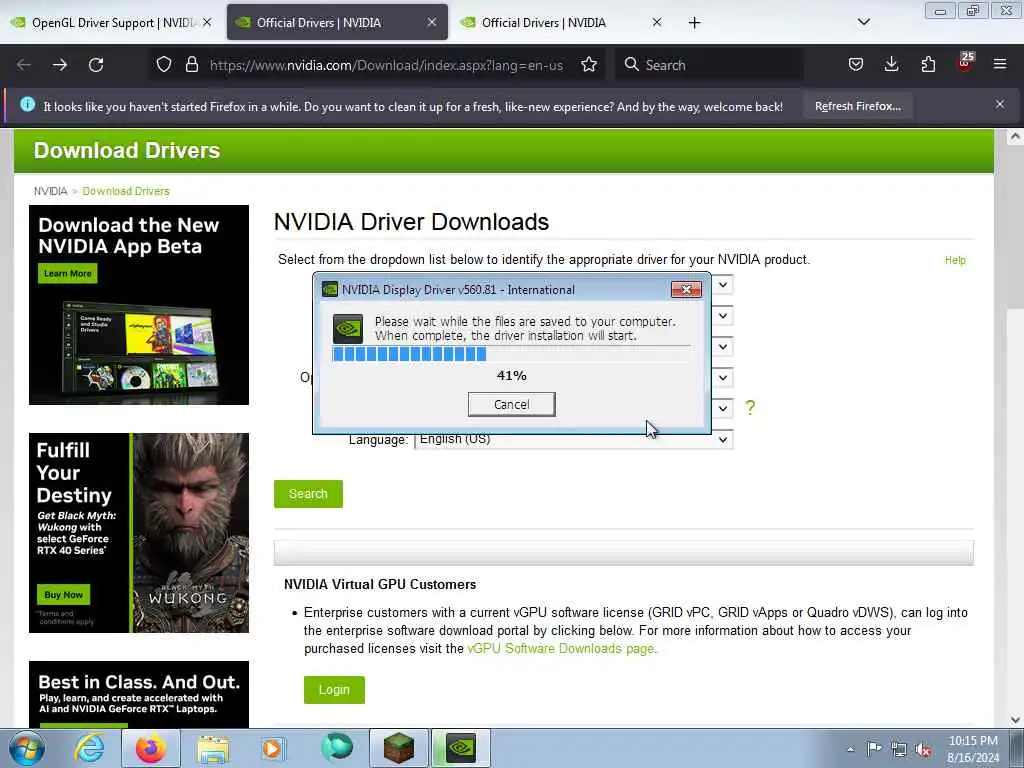This screenshot has width=1024, height=768.
Task: Click the 41% extraction progress bar
Action: [x=511, y=354]
